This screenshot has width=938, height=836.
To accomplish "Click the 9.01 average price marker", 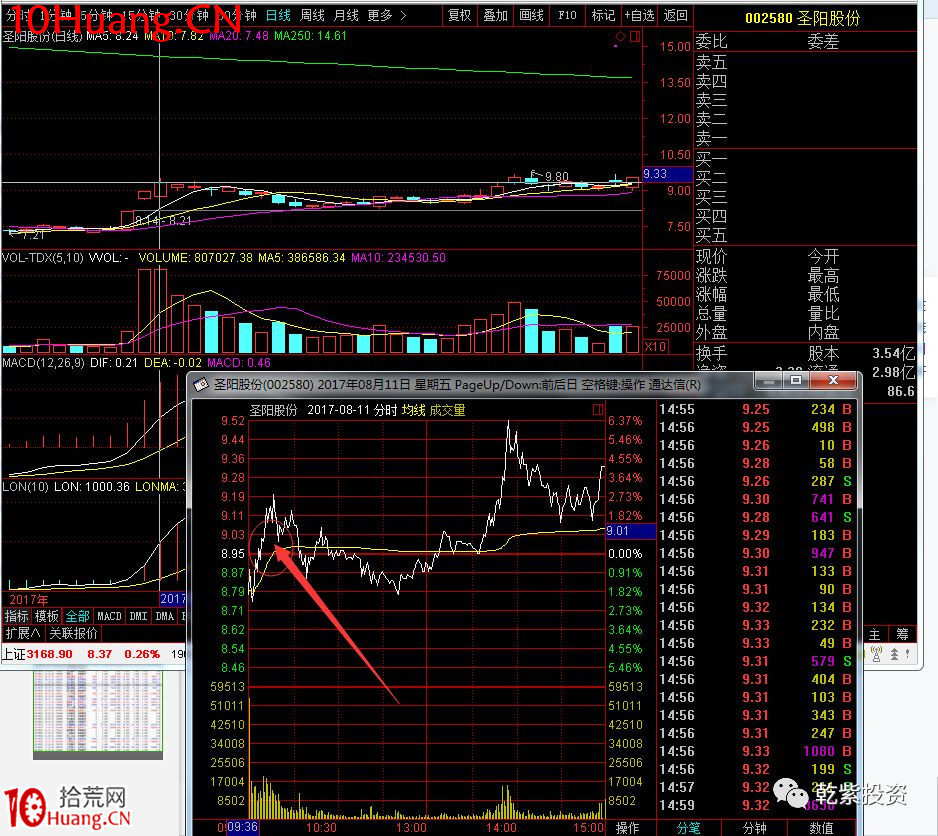I will 630,531.
